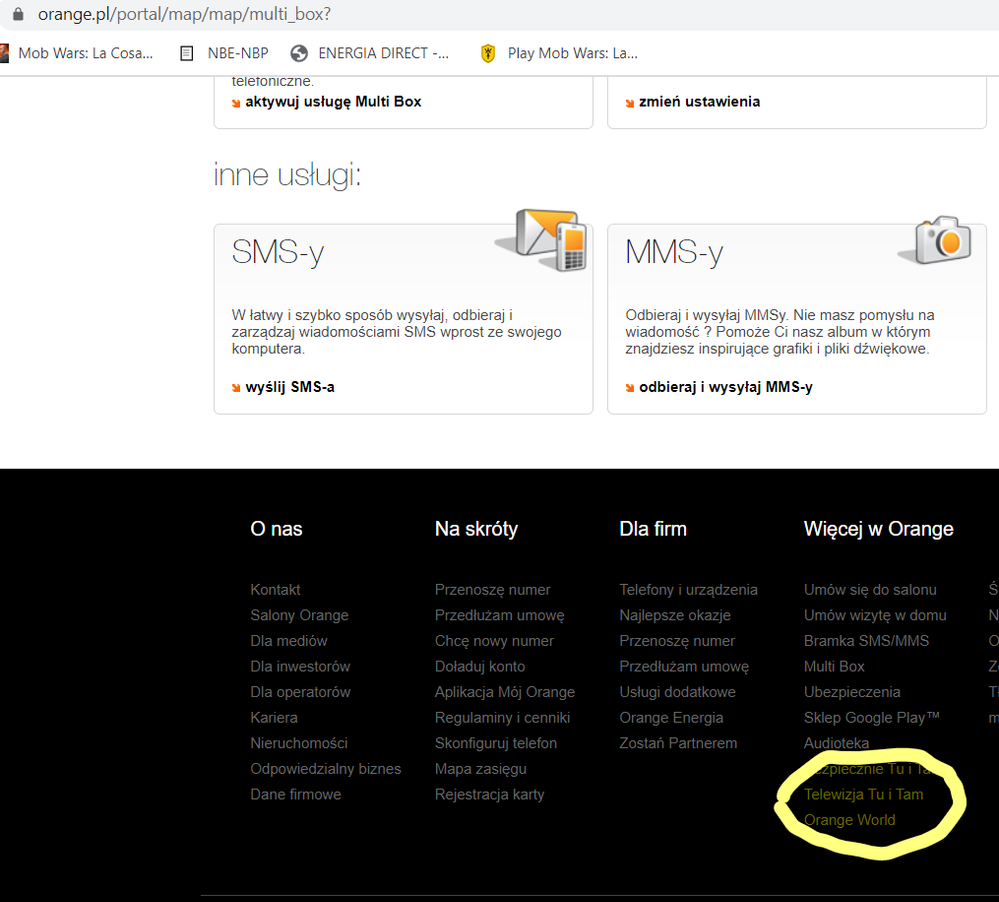Open the 'zmień ustawienia' link
Screen dimensions: 999x902
(x=699, y=101)
